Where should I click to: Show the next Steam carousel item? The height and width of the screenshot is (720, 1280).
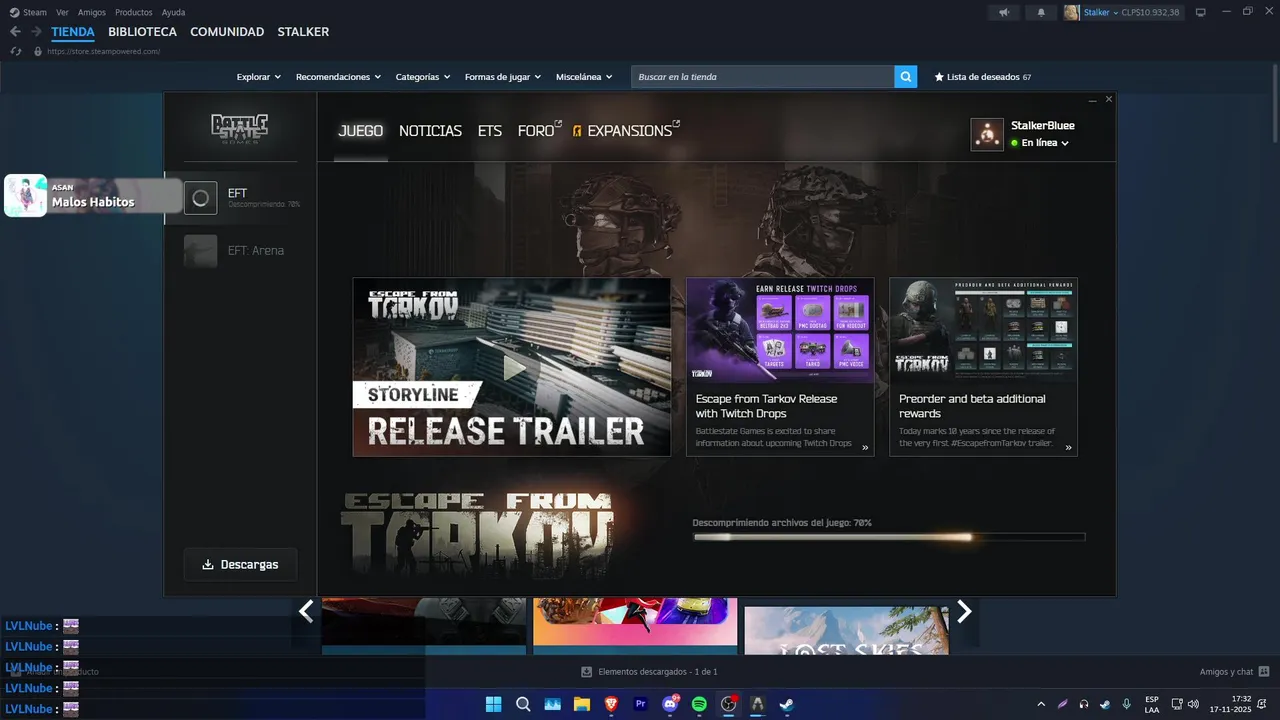pos(964,611)
